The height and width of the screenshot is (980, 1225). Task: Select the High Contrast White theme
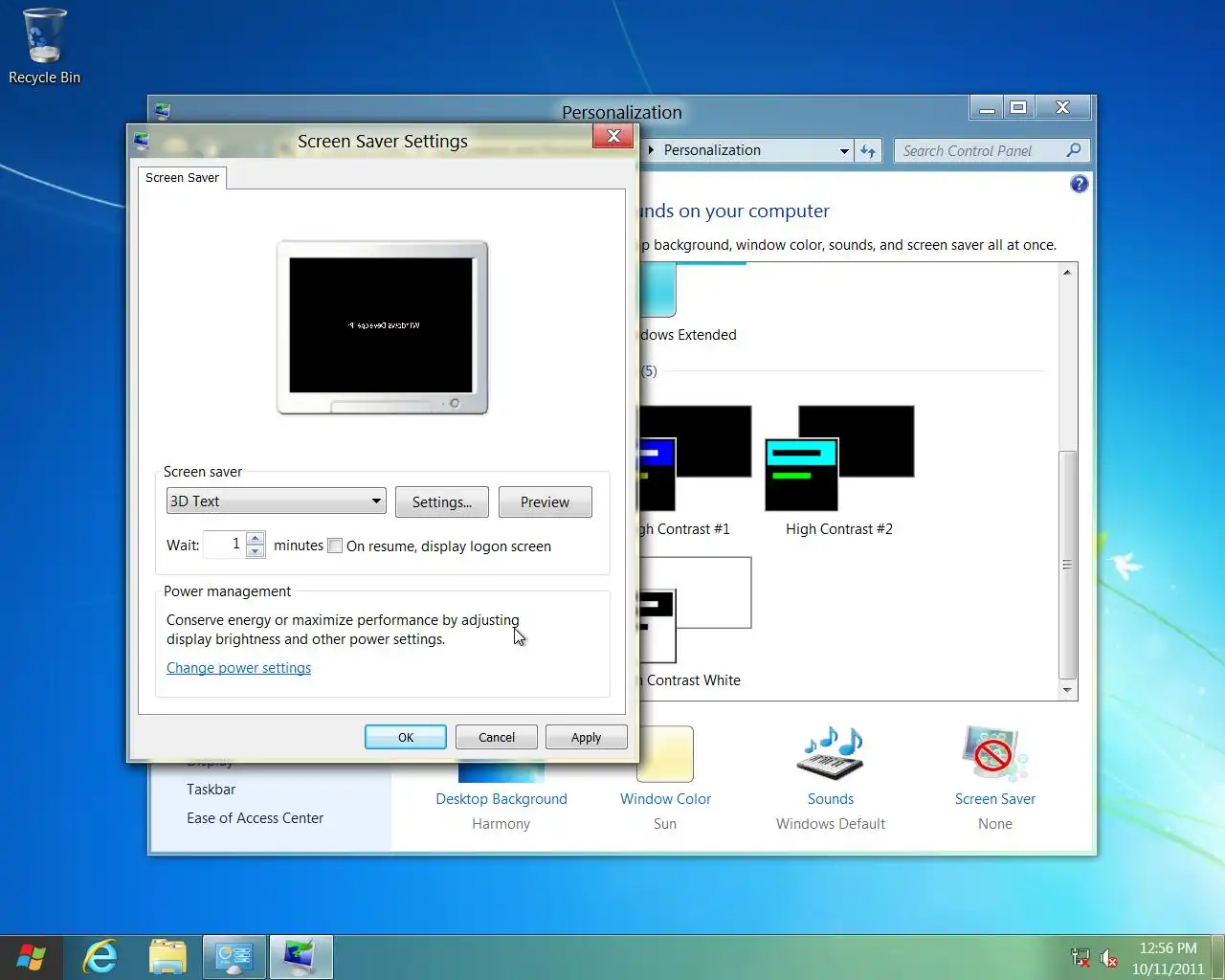click(695, 622)
